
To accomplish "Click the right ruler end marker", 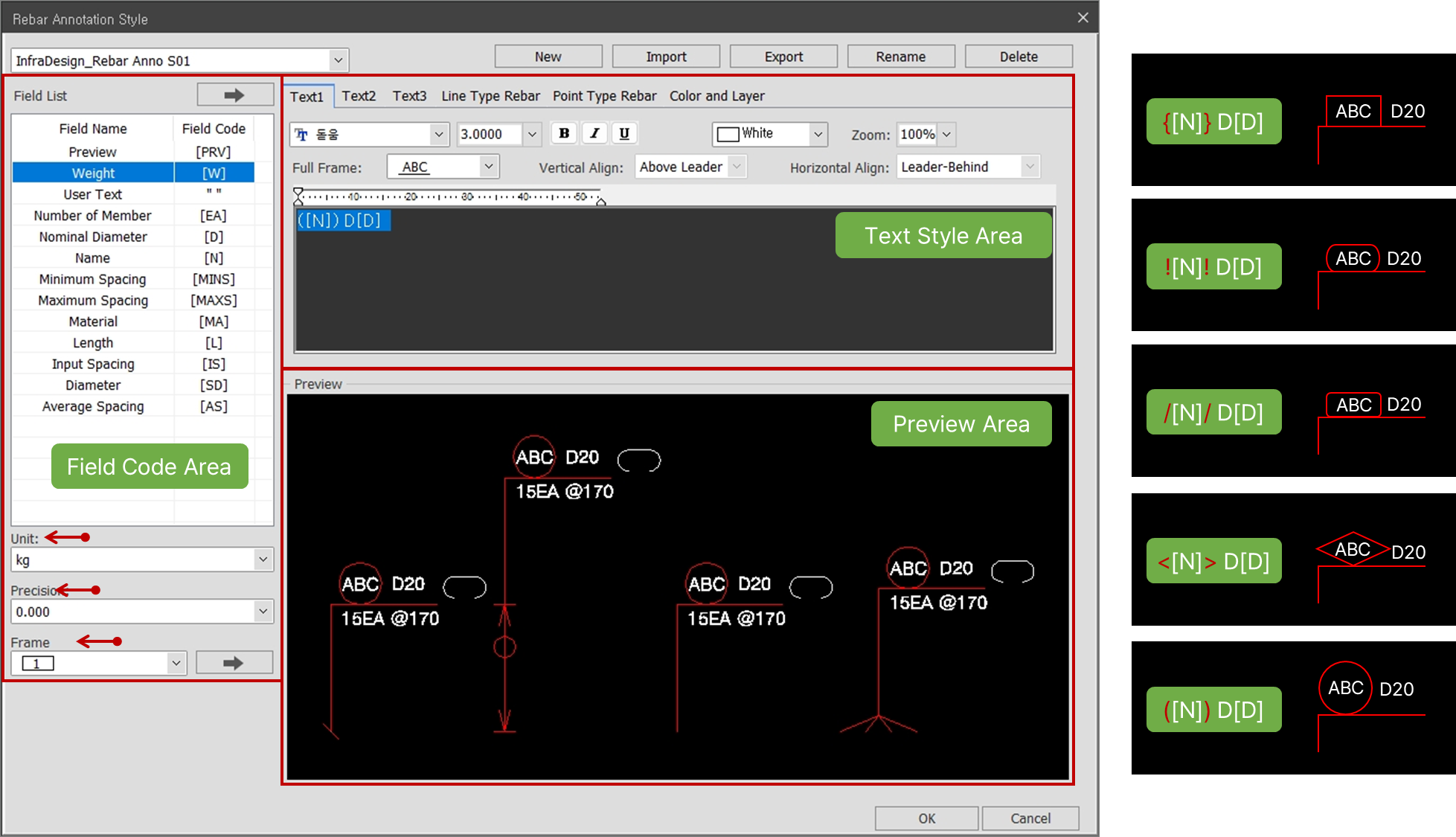I will tap(601, 201).
